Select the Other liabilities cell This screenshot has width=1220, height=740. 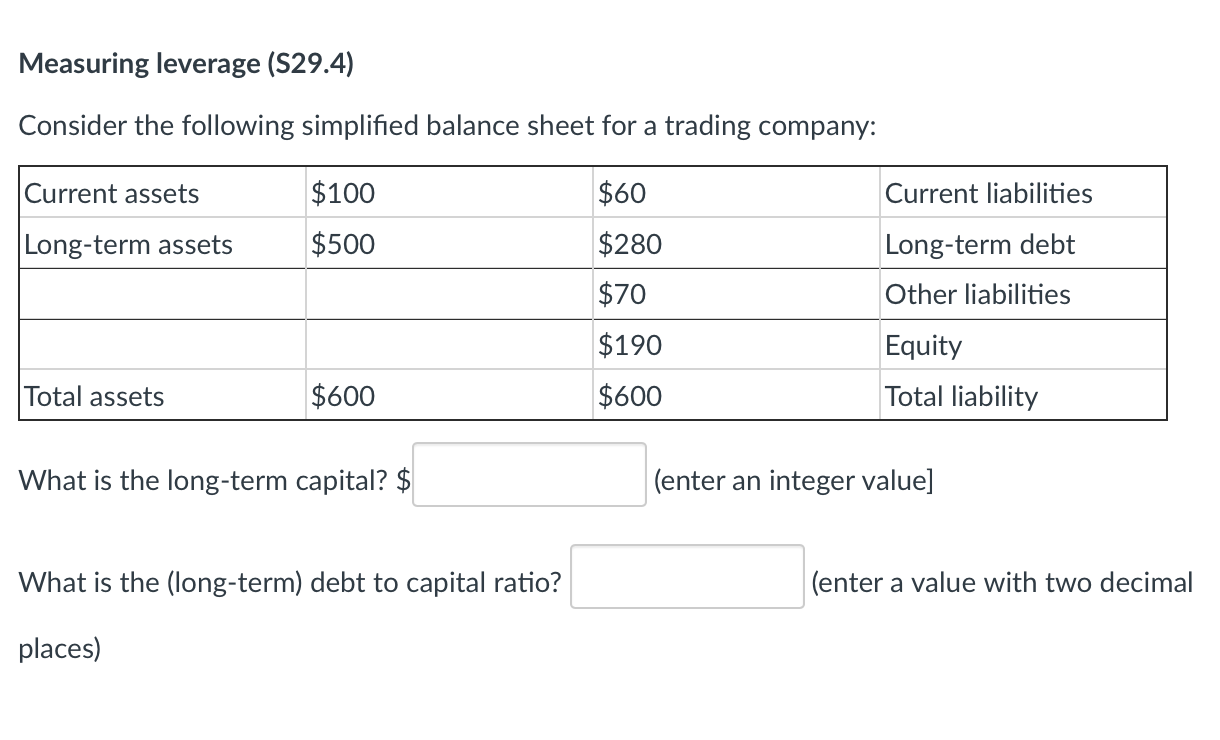[x=978, y=294]
